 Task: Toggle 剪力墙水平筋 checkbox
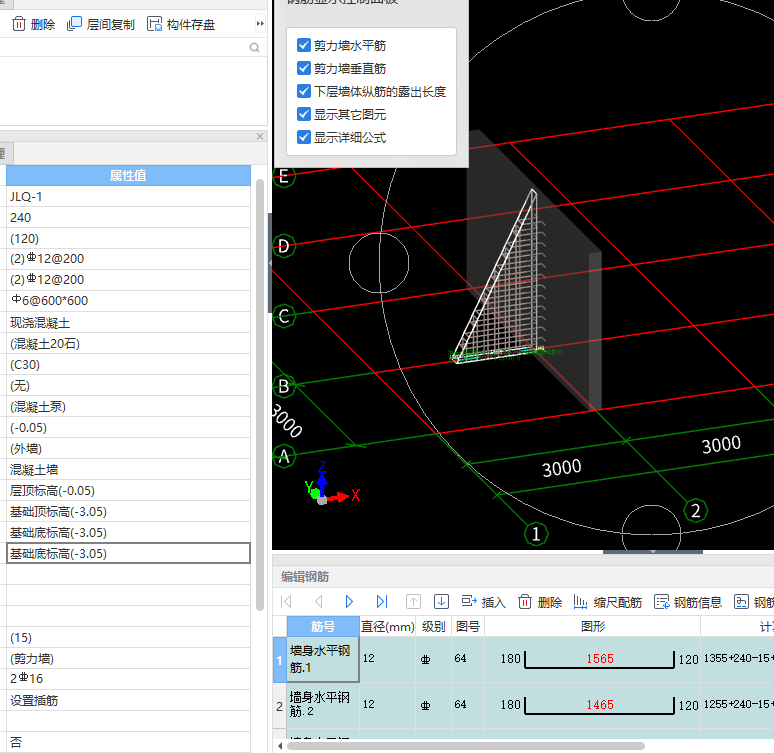tap(304, 45)
